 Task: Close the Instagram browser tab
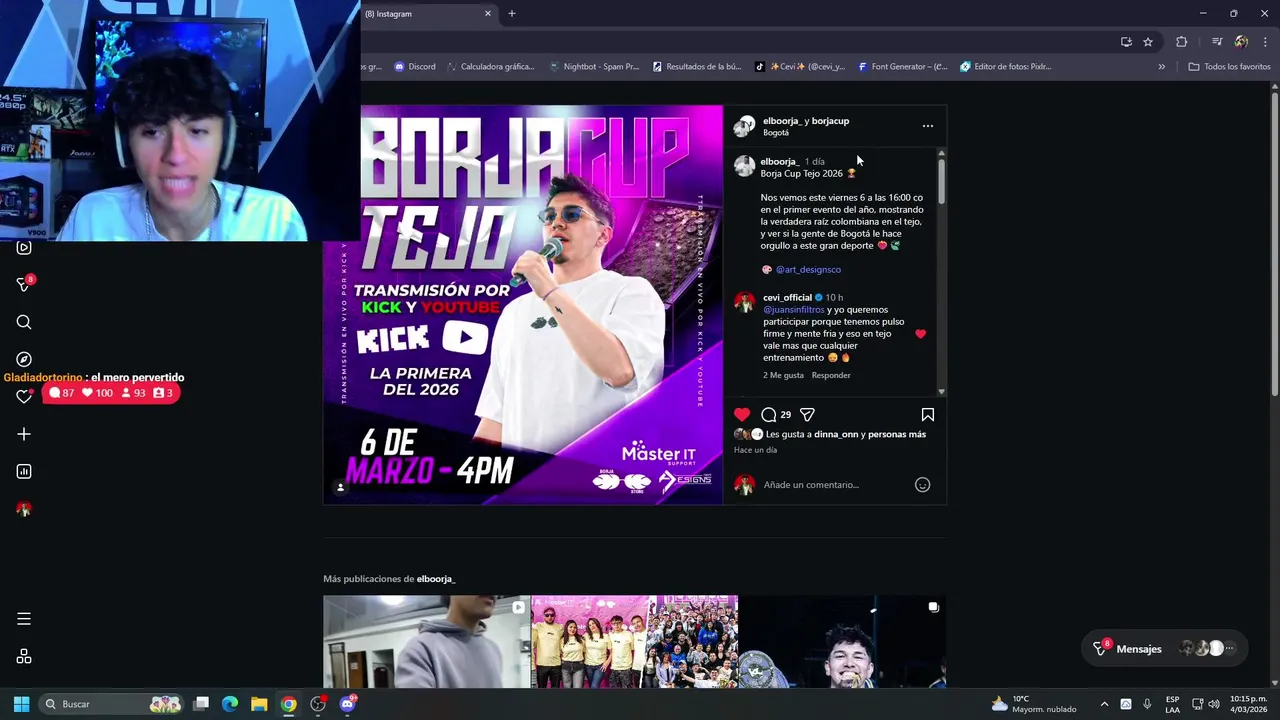[x=488, y=14]
